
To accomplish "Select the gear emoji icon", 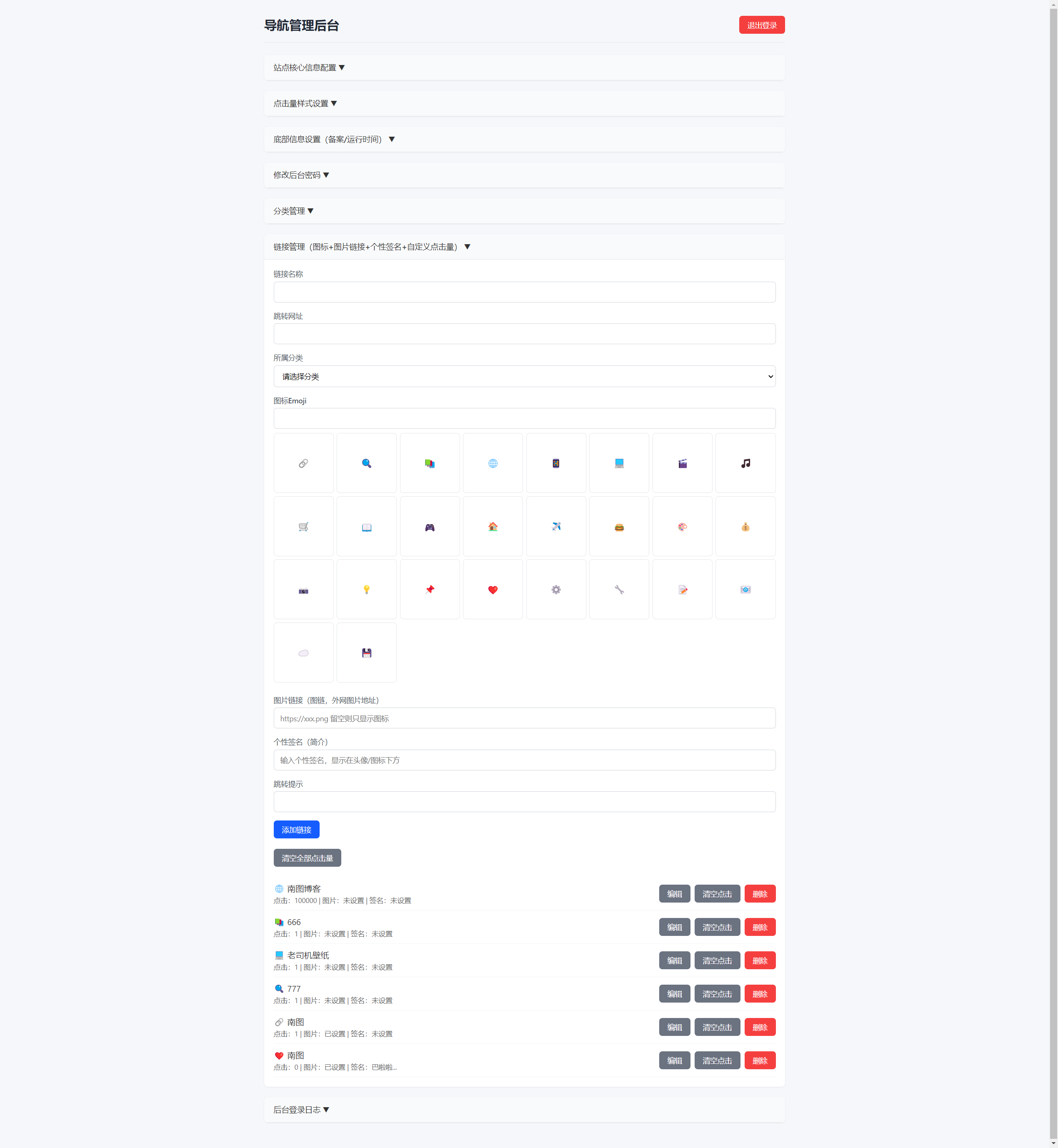I will (x=556, y=590).
